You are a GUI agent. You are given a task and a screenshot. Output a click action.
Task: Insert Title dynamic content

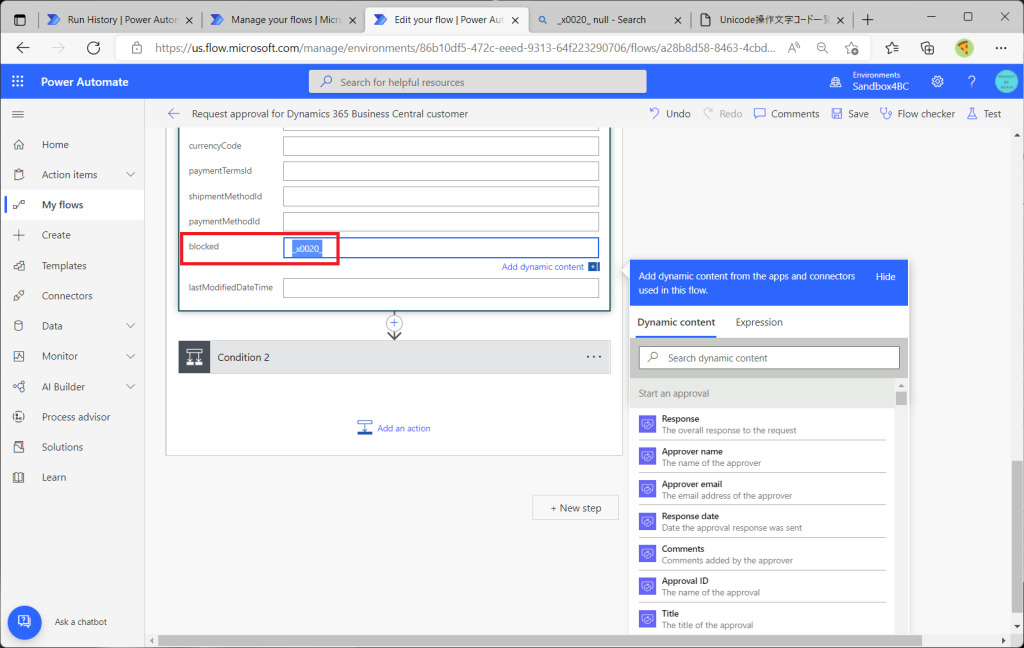coord(761,619)
